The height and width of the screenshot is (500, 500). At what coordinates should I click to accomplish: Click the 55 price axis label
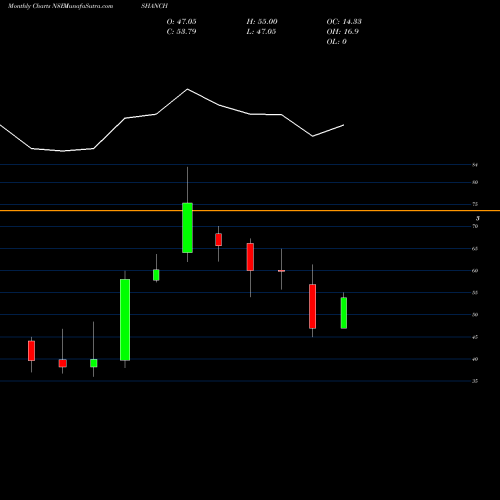475,293
